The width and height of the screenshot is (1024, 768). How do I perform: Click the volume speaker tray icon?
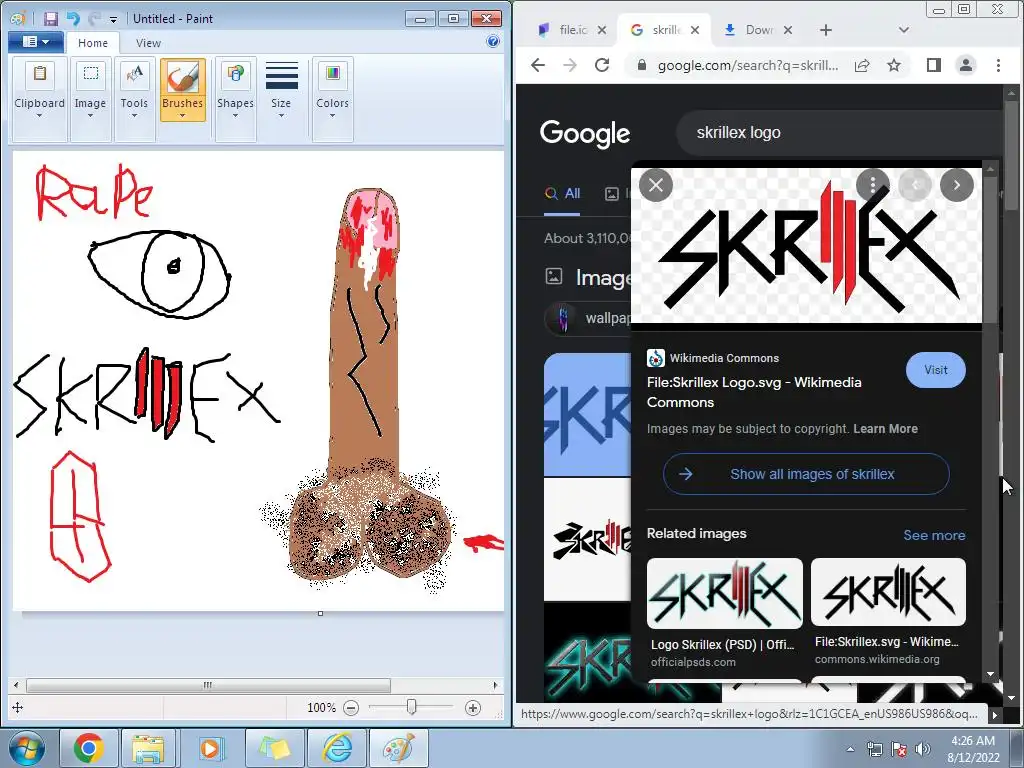[x=923, y=749]
